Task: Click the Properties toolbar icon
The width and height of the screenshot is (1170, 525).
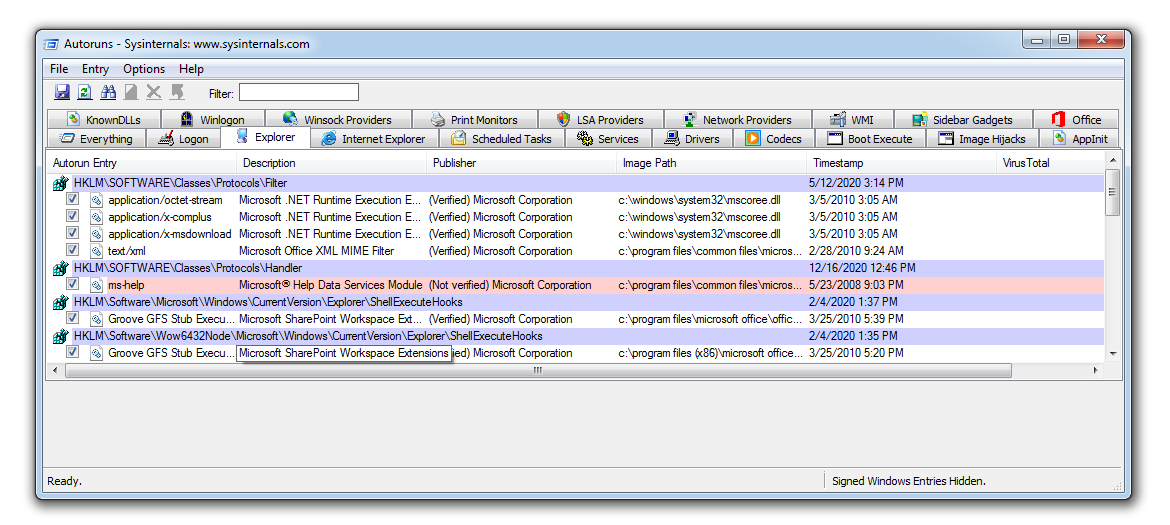Action: pos(131,92)
